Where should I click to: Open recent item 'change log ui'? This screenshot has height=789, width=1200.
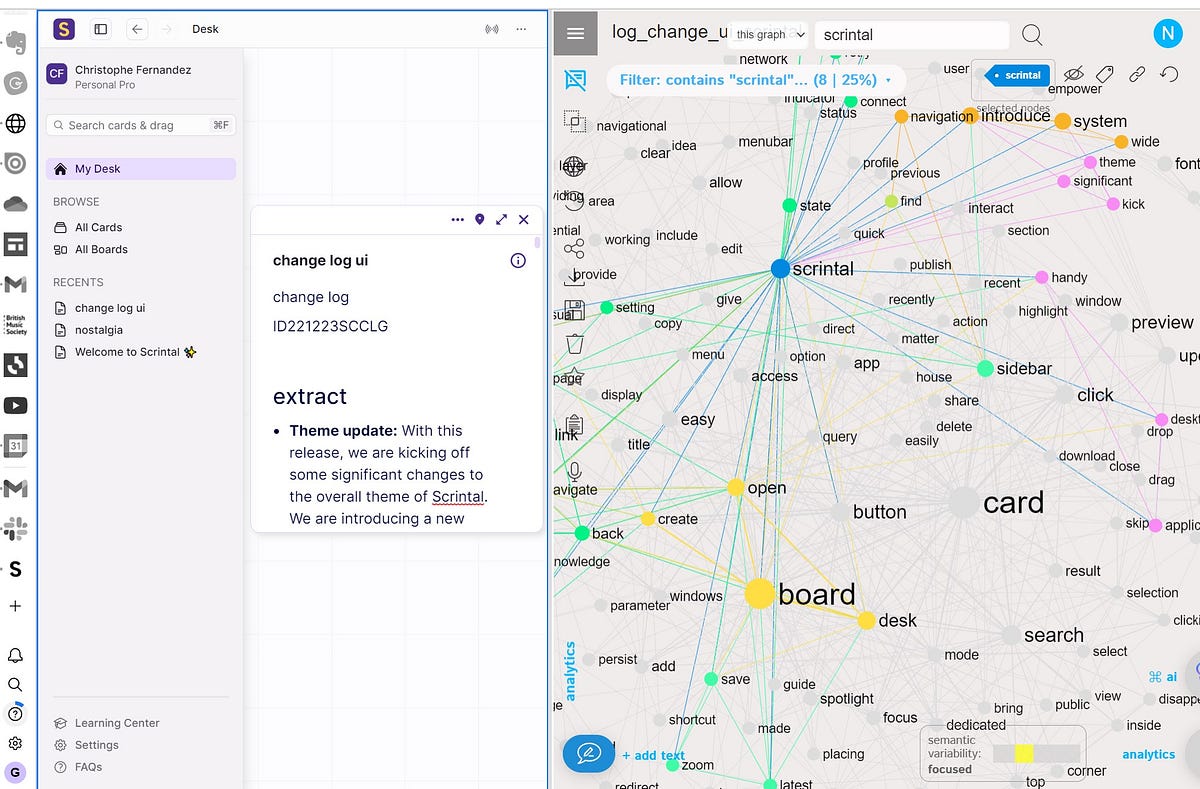pos(100,308)
